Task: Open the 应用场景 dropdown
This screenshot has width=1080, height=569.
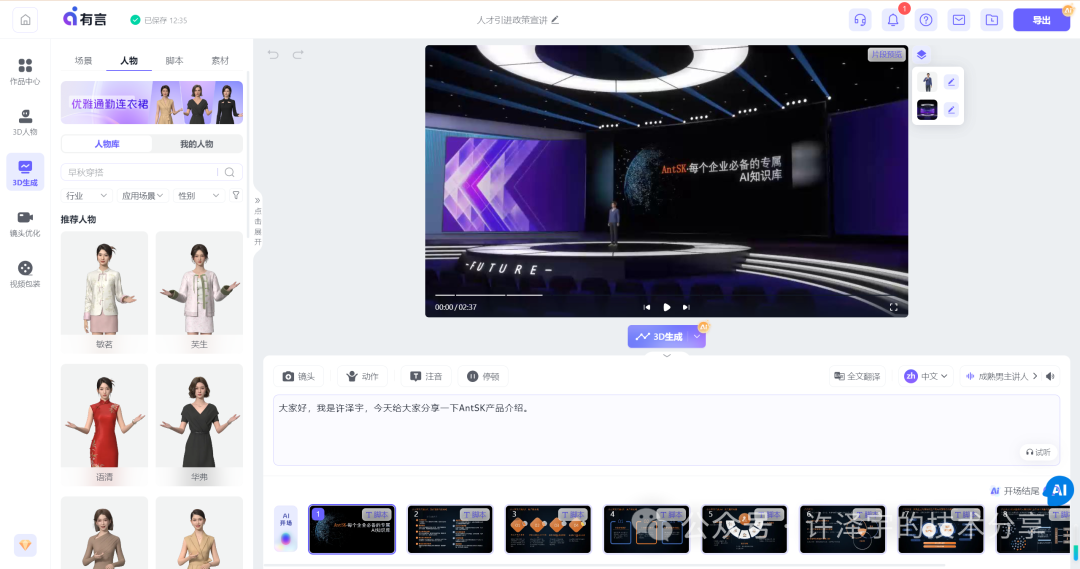Action: (x=142, y=196)
